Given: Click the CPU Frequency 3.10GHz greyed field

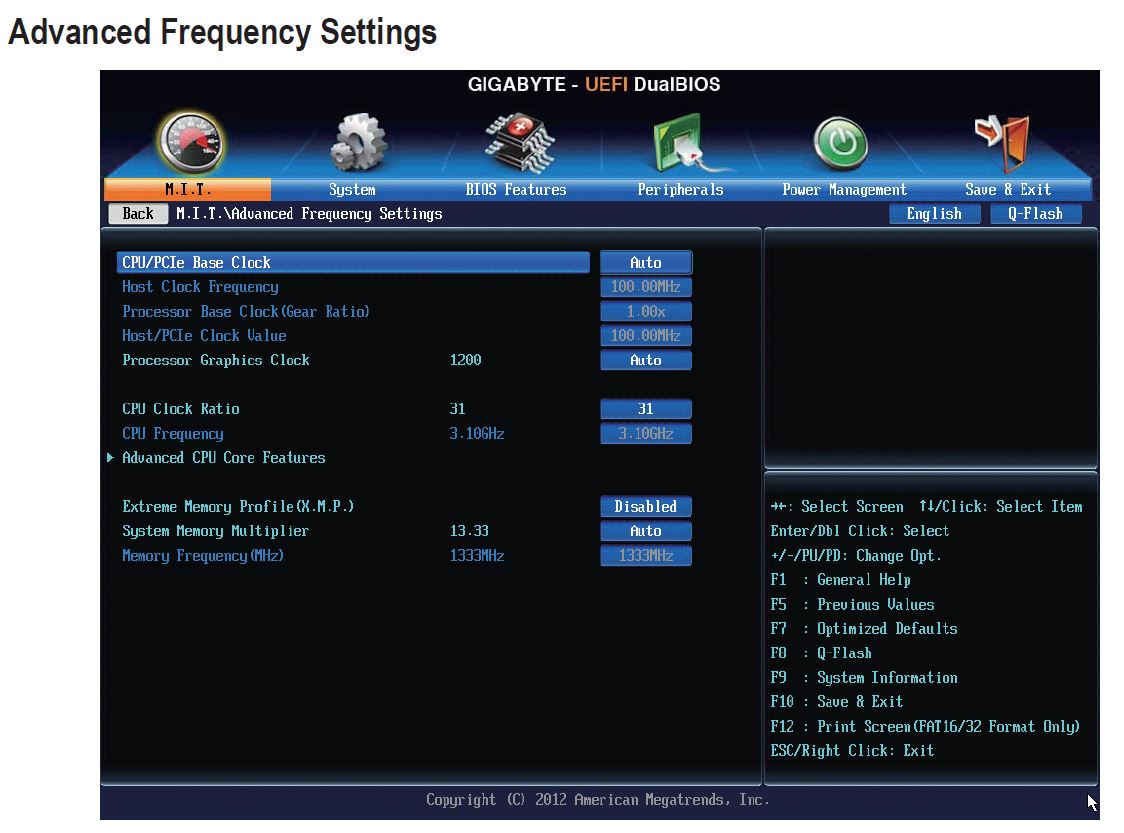Looking at the screenshot, I should pos(646,434).
